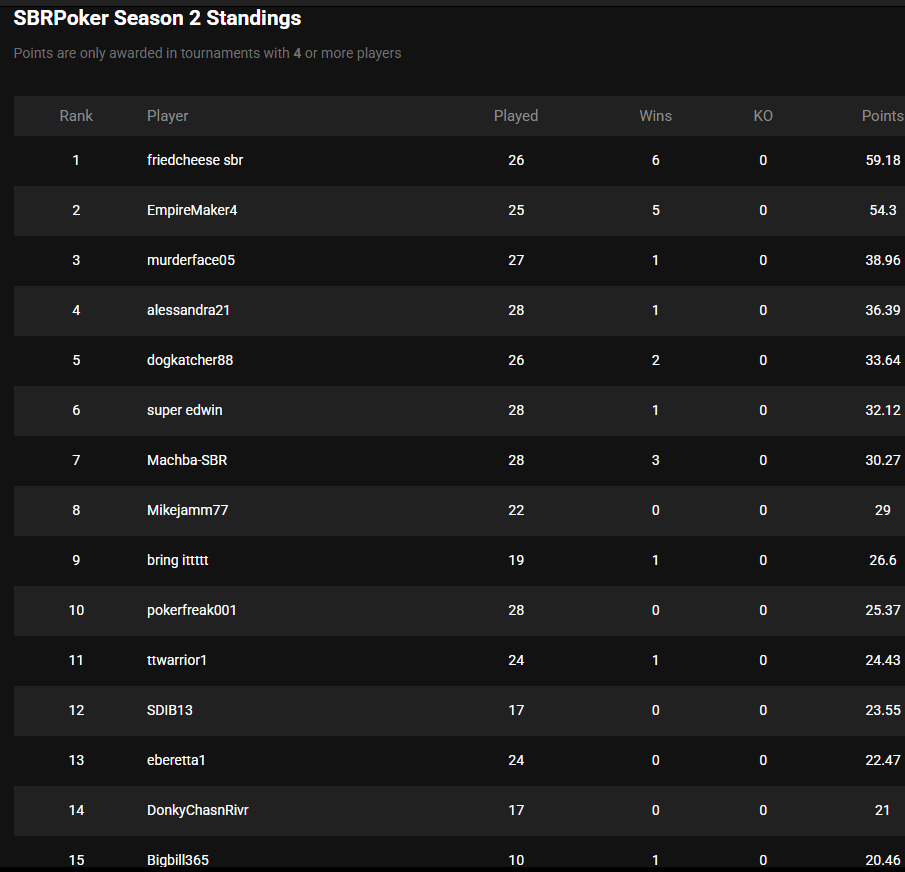Select DonkyChasnRivr in standings
The width and height of the screenshot is (905, 872).
point(197,810)
